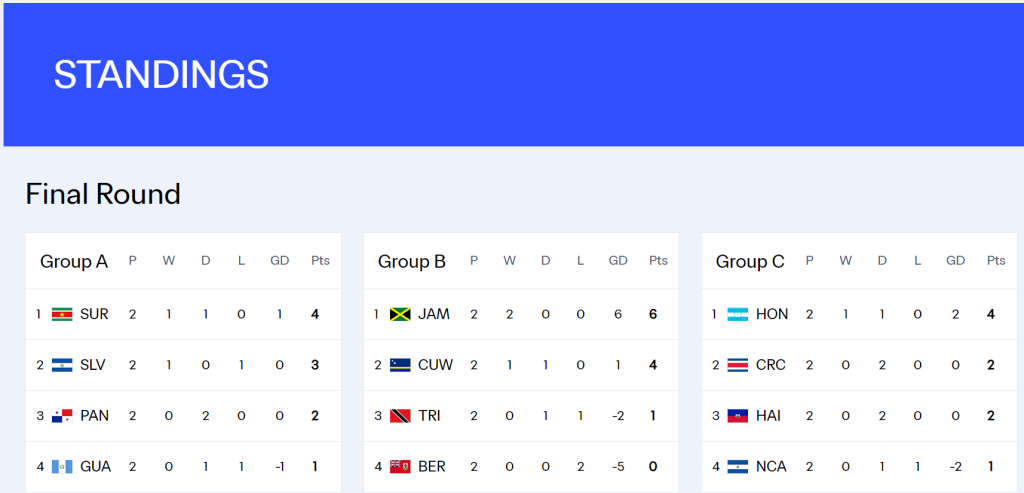
Task: Click the Haiti flag icon
Action: click(738, 416)
